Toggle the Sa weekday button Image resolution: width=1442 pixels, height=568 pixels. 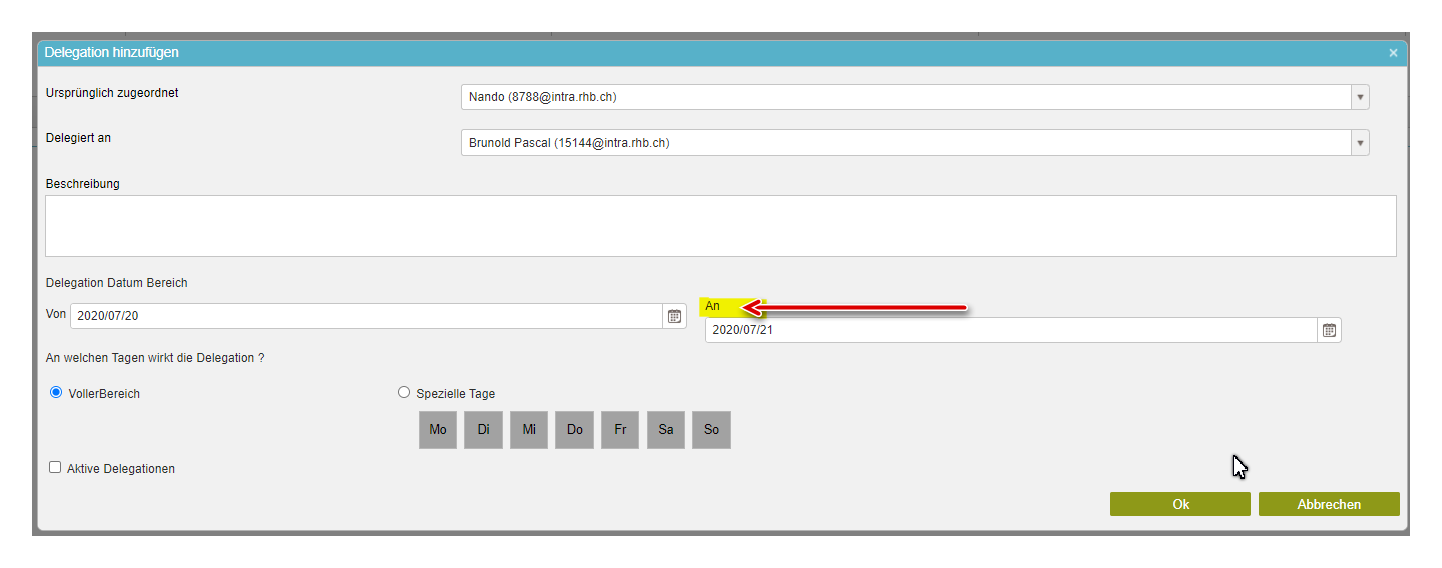(666, 430)
